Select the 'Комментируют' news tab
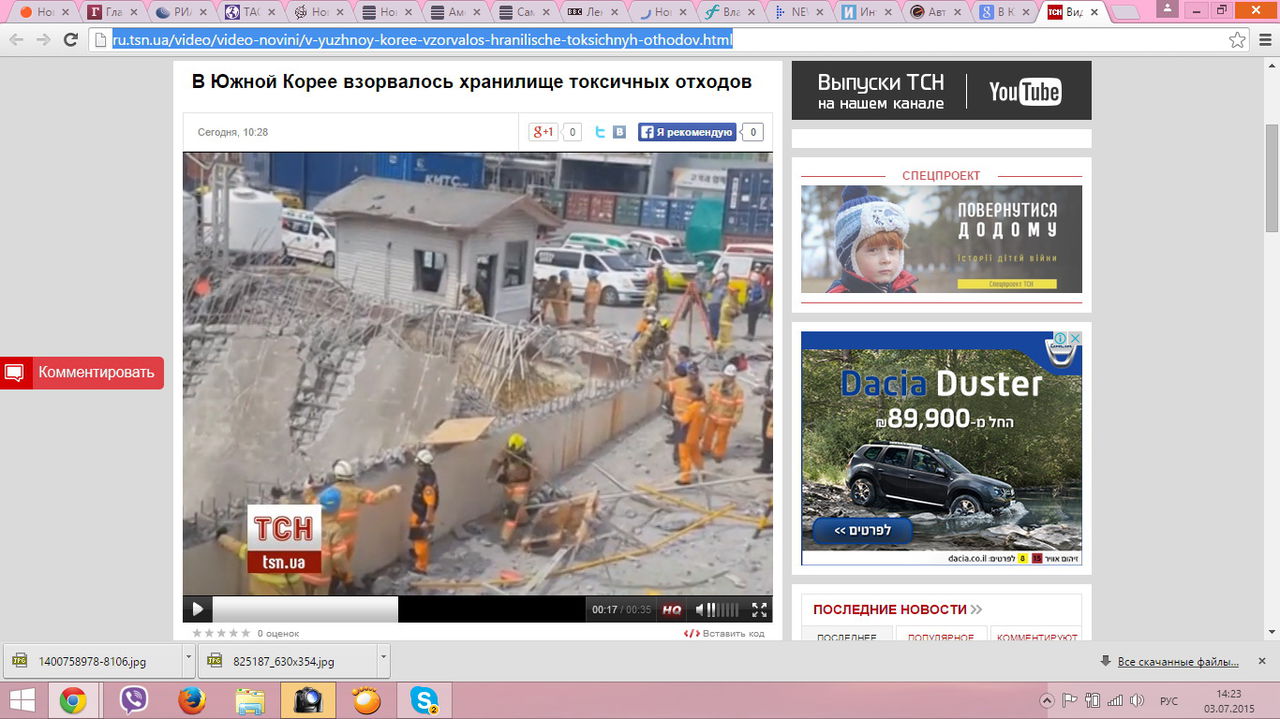Image resolution: width=1280 pixels, height=719 pixels. 1037,637
